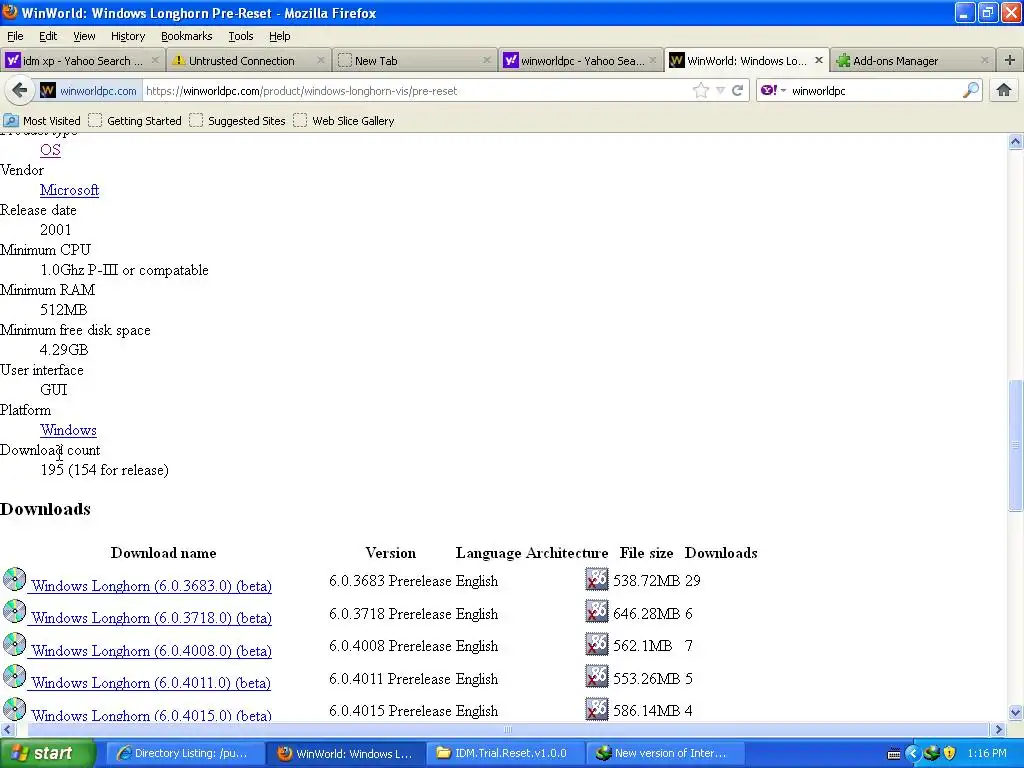1024x768 pixels.
Task: Open the OS product type link
Action: click(50, 150)
